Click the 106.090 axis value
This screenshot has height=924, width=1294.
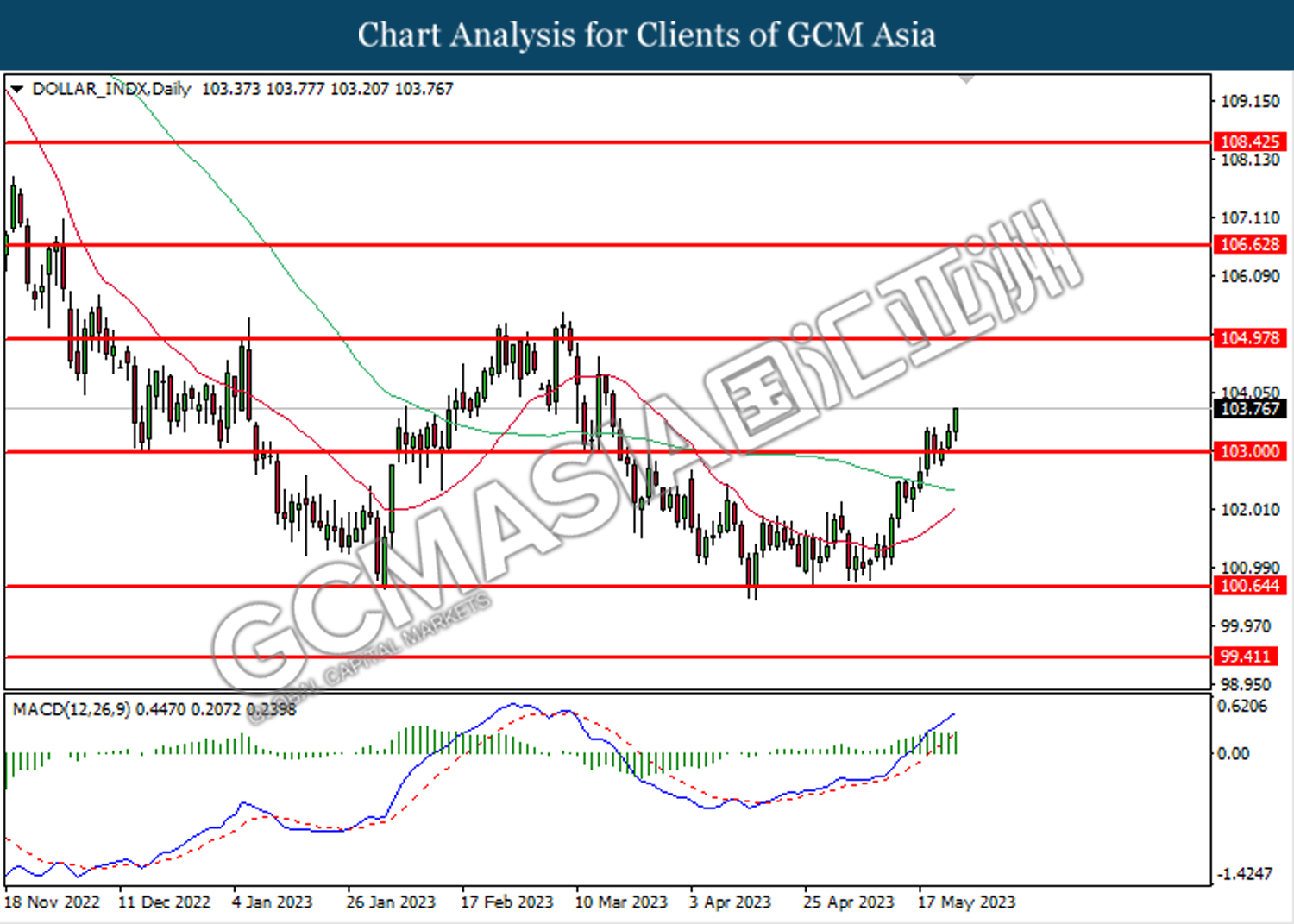pos(1250,276)
